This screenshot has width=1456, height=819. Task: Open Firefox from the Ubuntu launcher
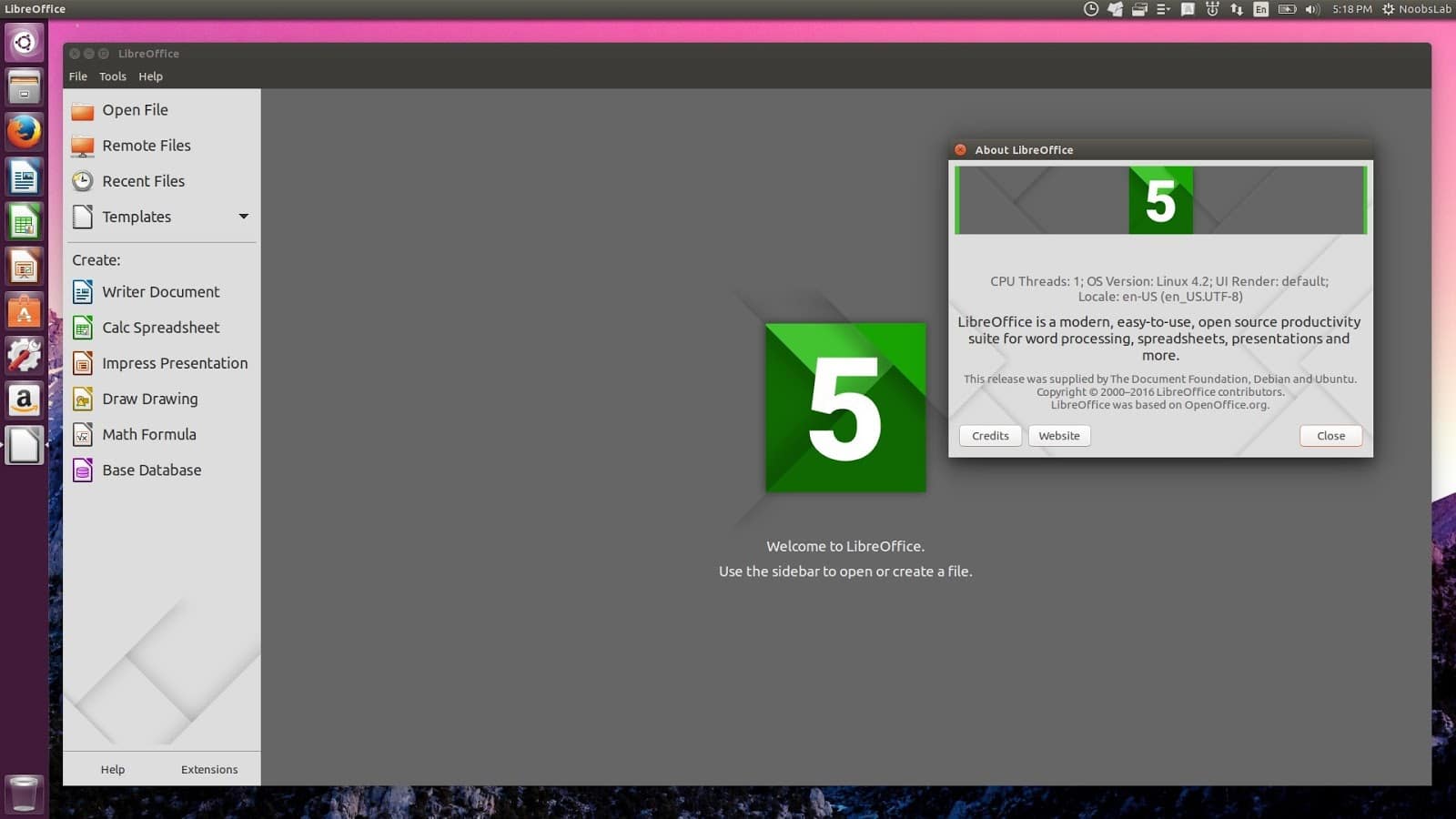tap(25, 132)
